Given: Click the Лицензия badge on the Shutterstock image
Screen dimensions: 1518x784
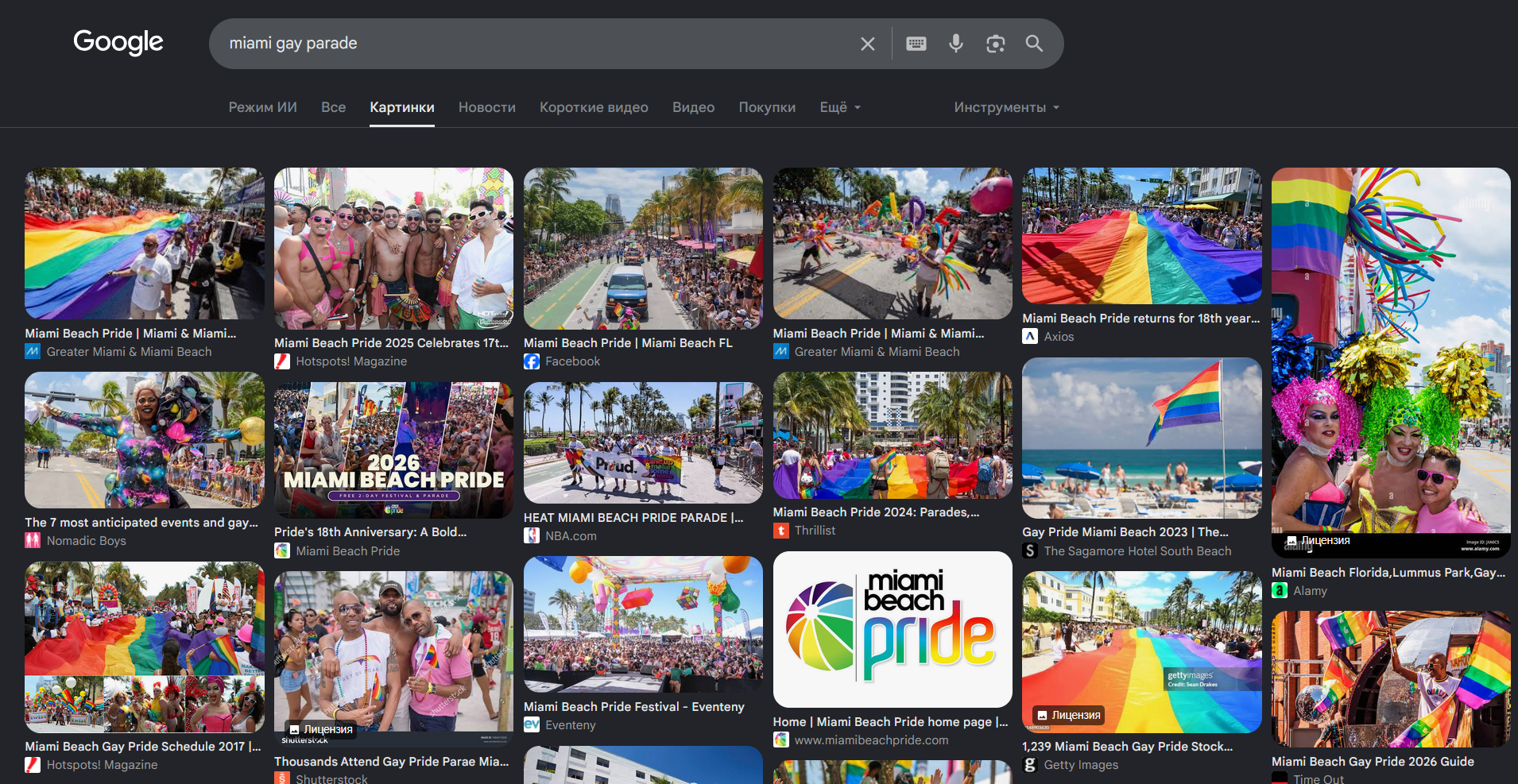Looking at the screenshot, I should [x=320, y=729].
